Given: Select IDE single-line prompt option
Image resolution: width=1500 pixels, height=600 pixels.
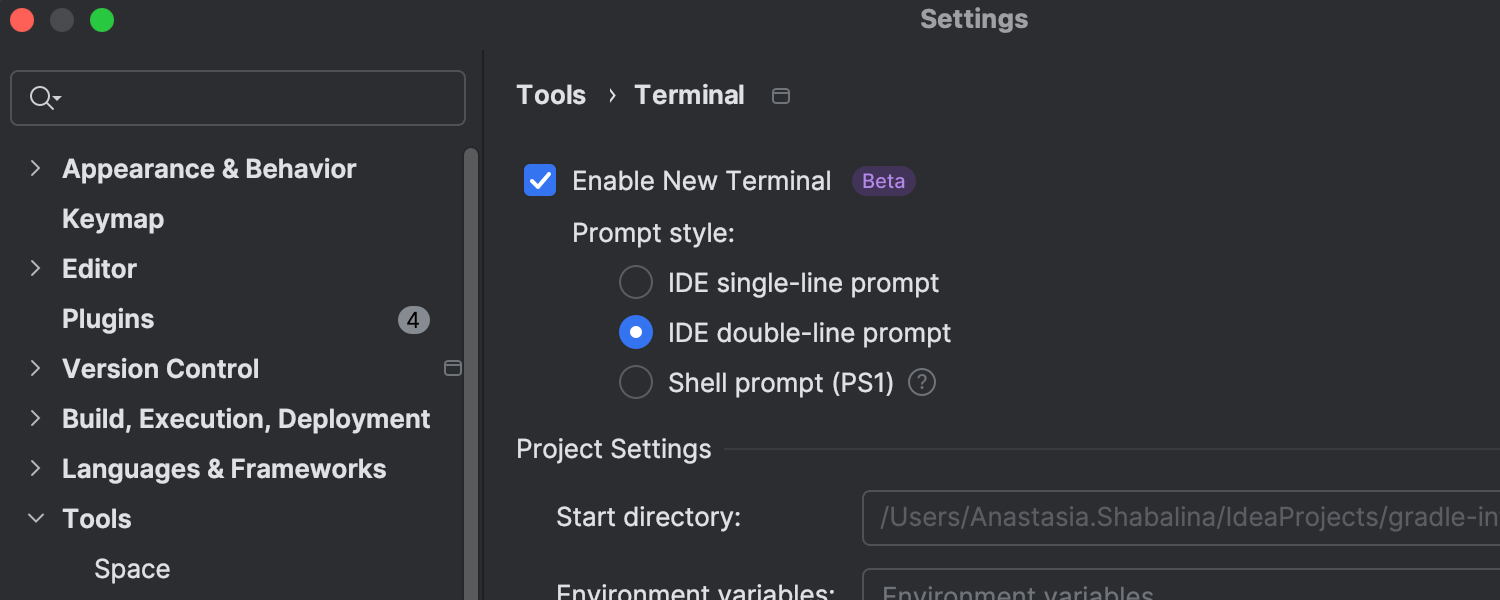Looking at the screenshot, I should tap(636, 283).
